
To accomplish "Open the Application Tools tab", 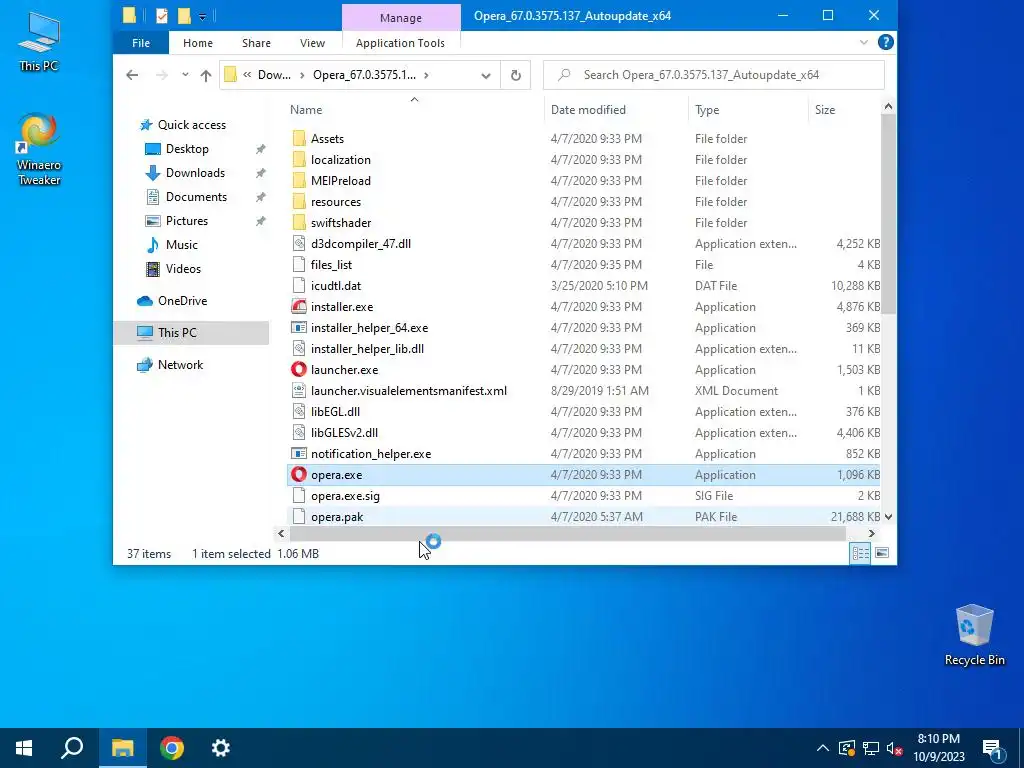I will click(400, 43).
